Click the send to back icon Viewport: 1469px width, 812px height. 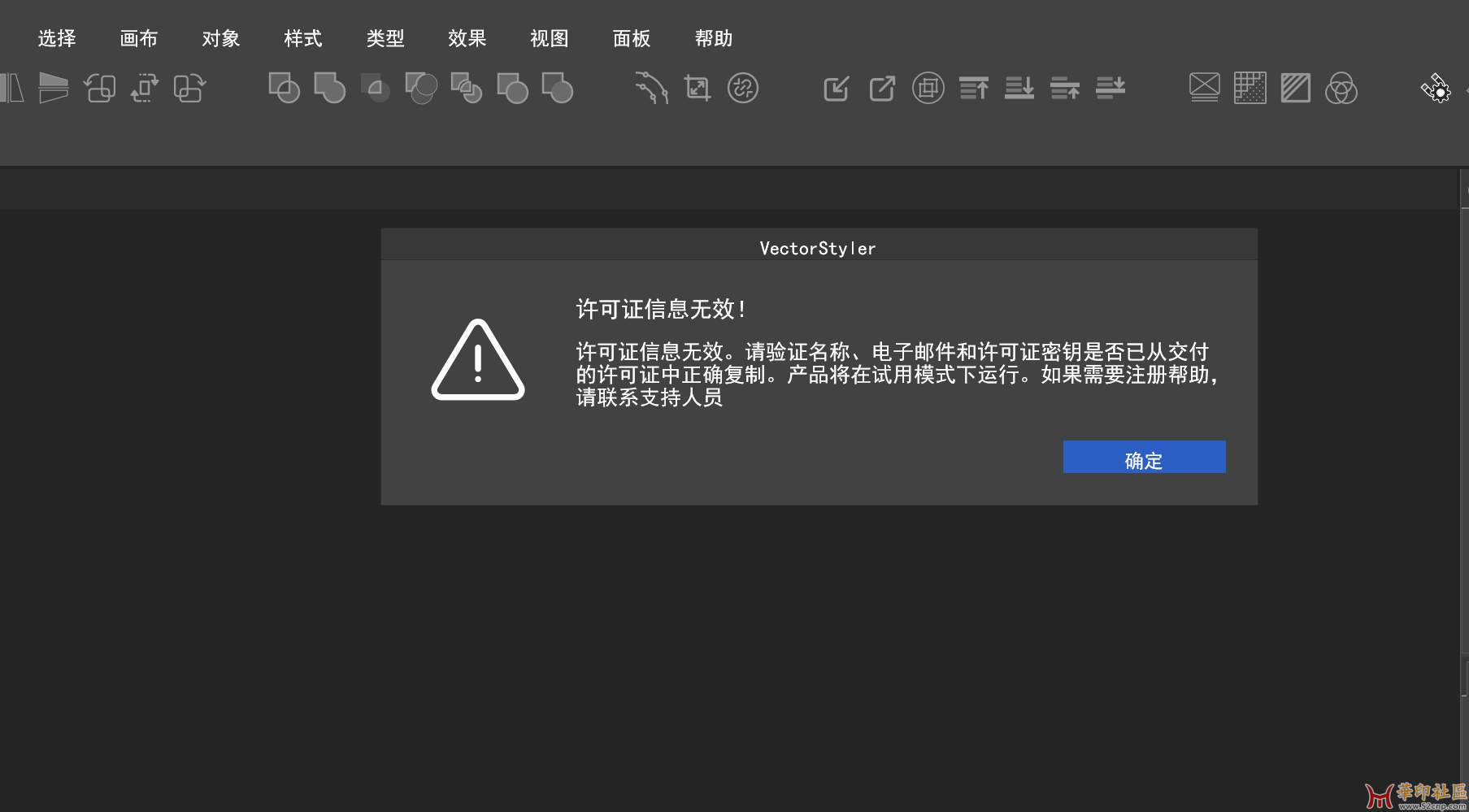[x=1019, y=88]
